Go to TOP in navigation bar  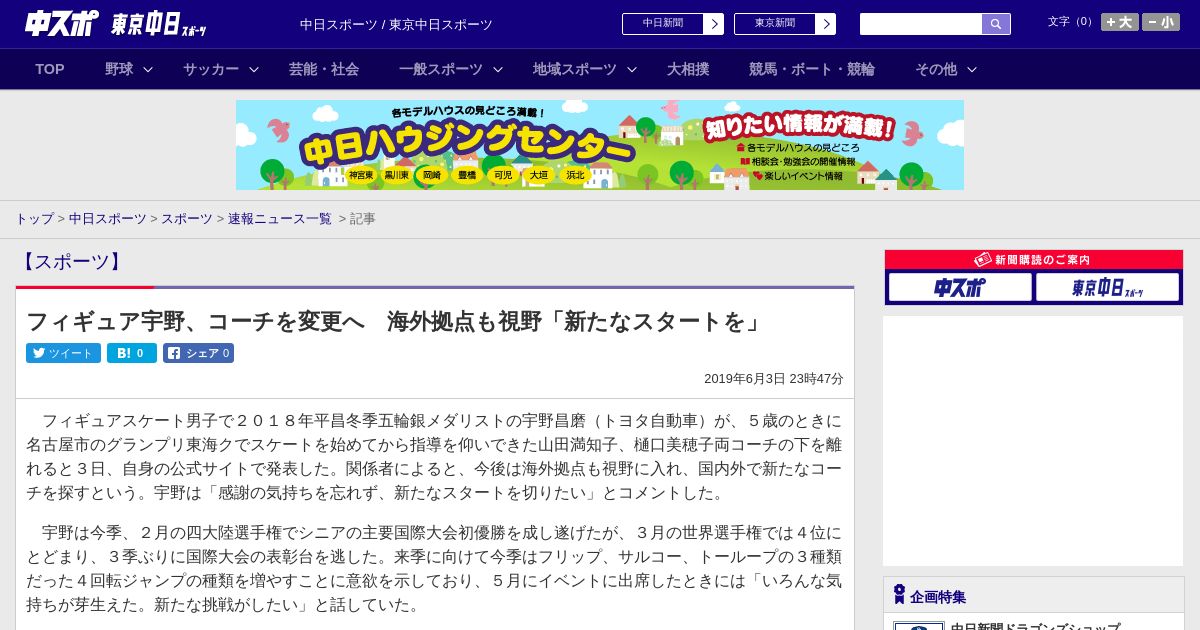pos(50,69)
